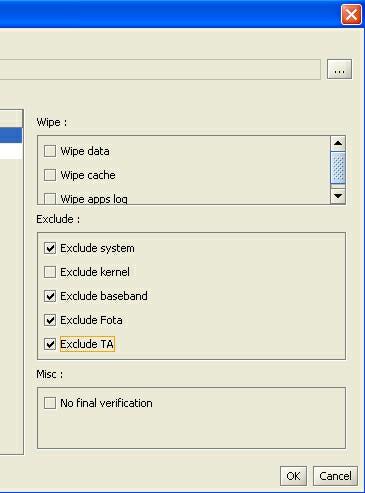365x493 pixels.
Task: Enable the Exclude kernel checkbox
Action: 50,272
